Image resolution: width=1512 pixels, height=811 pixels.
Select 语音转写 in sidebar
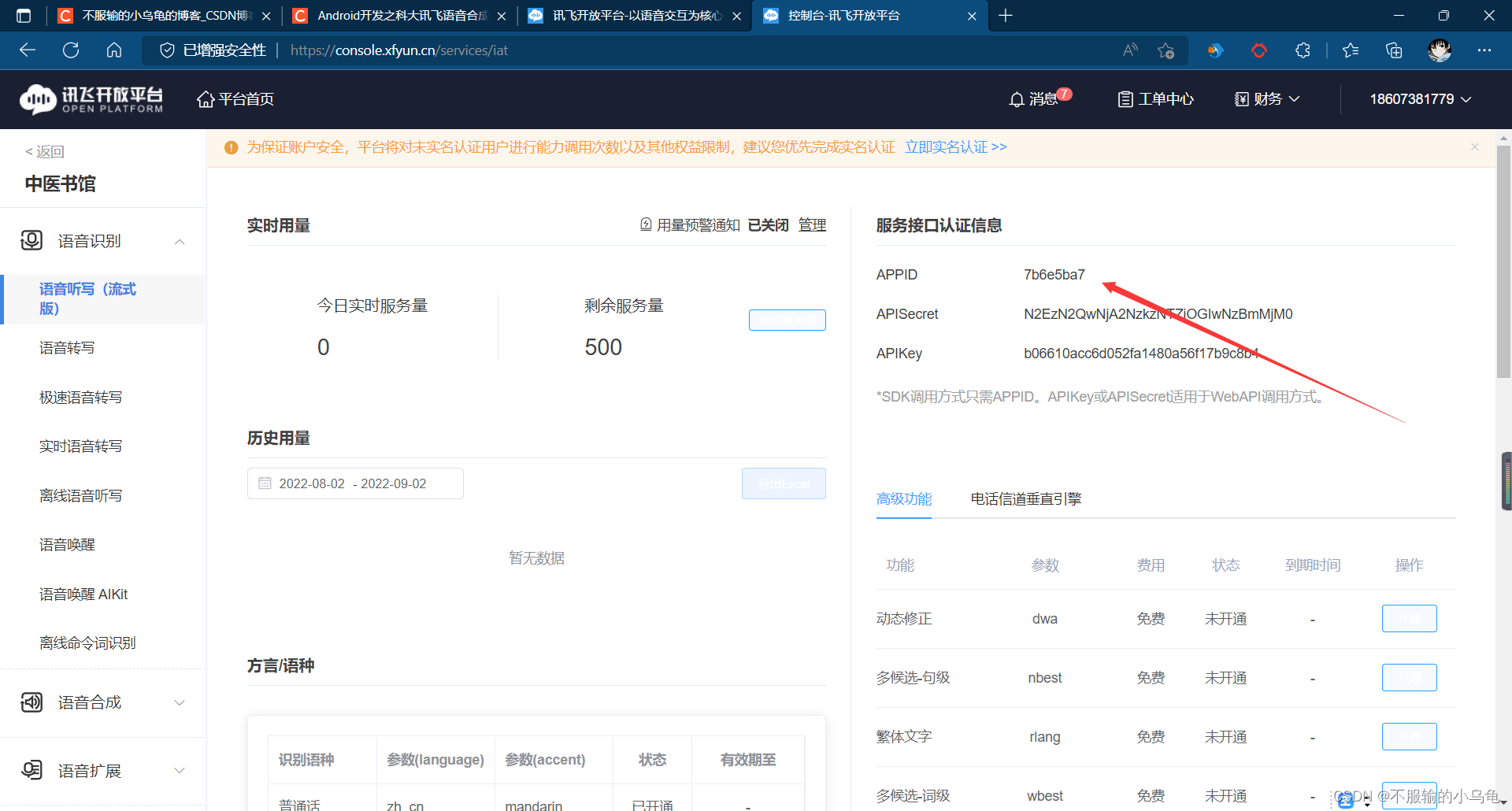click(67, 348)
